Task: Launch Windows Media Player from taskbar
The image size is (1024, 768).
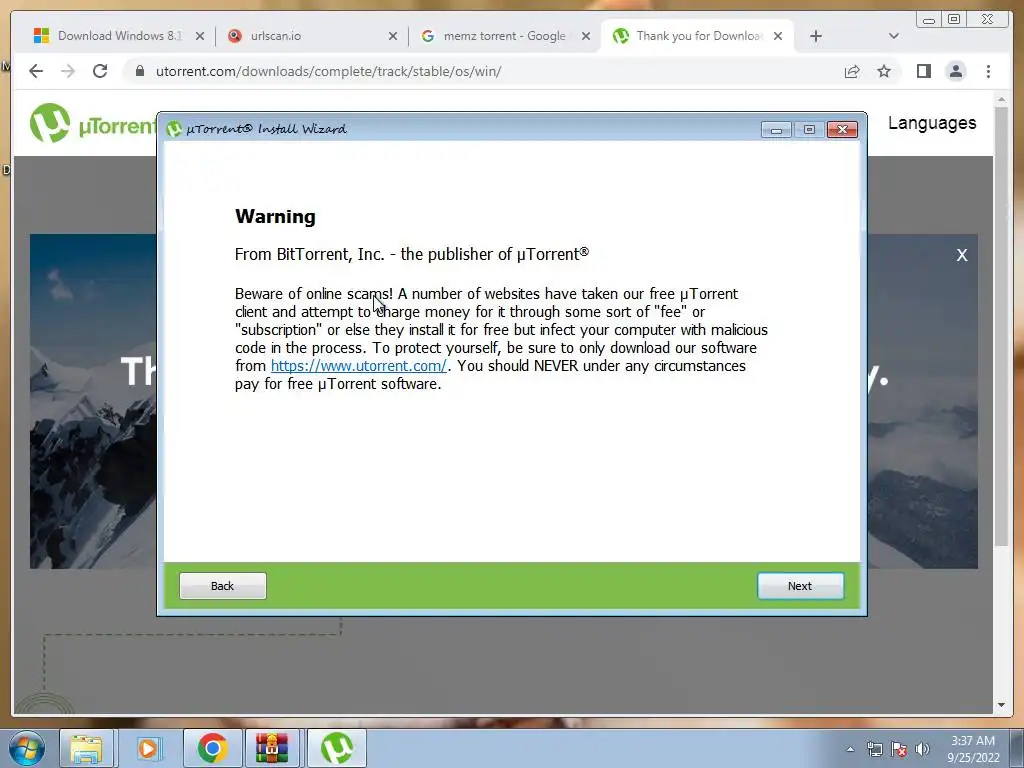Action: pyautogui.click(x=148, y=748)
